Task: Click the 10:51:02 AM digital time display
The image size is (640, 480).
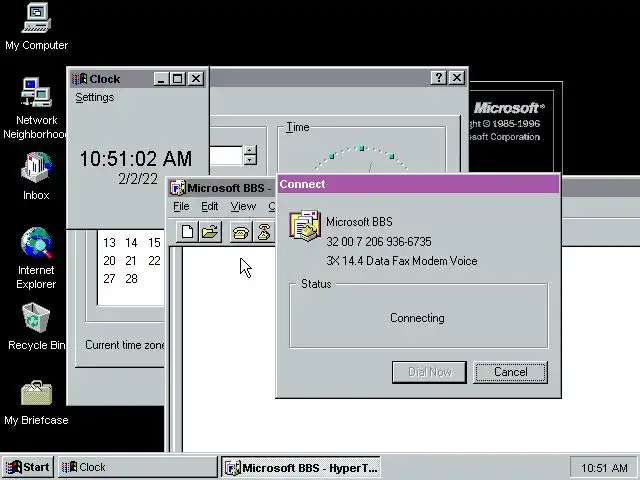Action: [136, 159]
